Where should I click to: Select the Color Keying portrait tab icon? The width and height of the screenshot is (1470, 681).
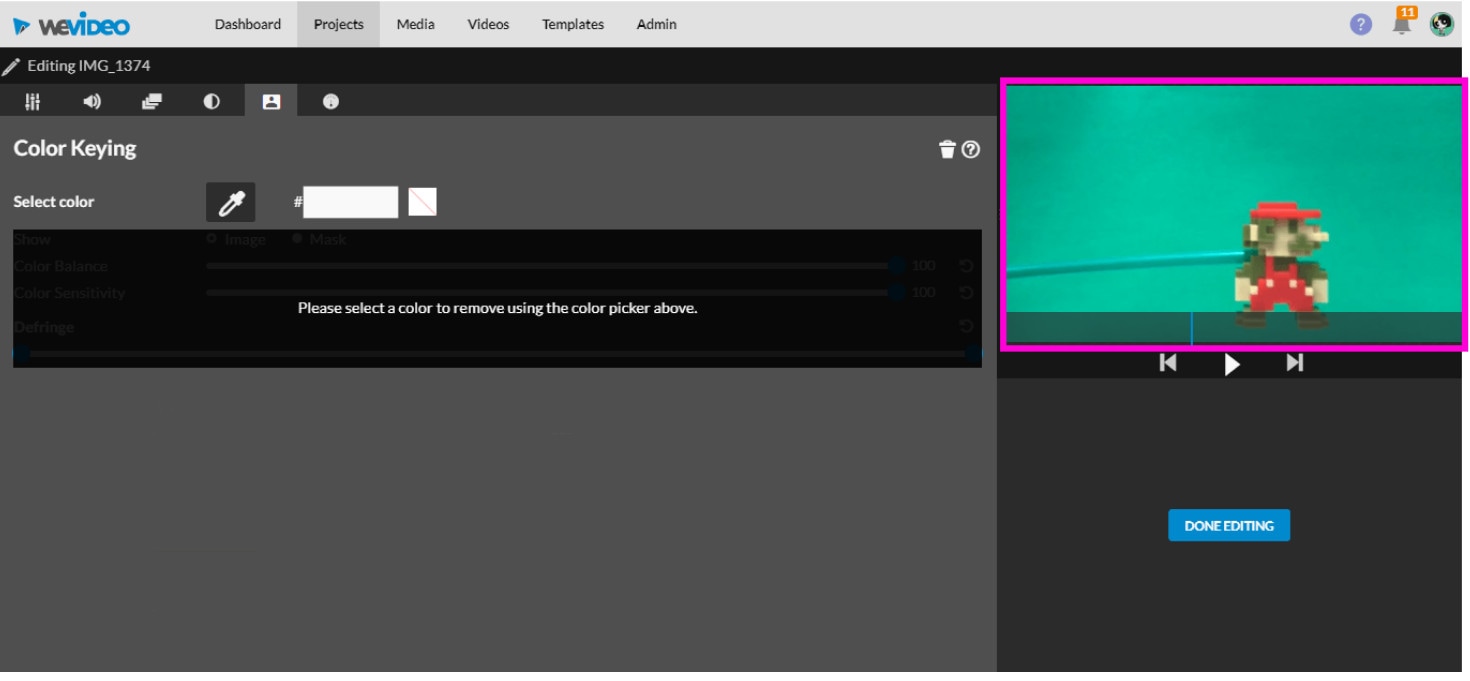(x=271, y=101)
